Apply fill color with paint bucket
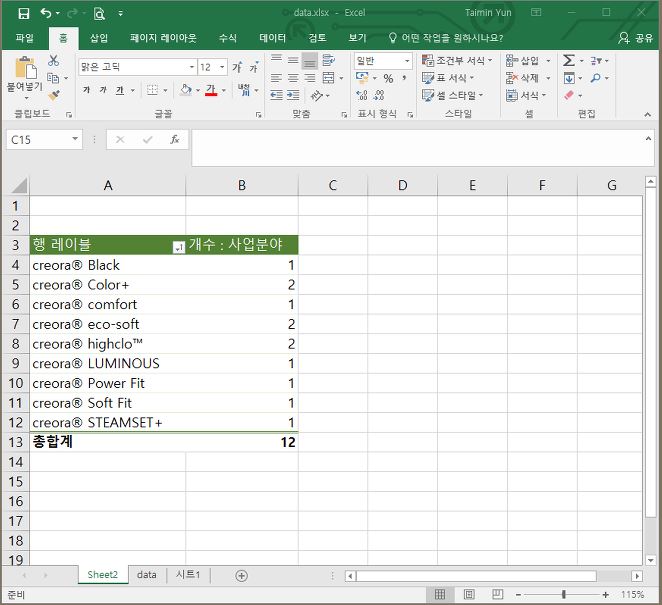This screenshot has width=662, height=605. click(x=185, y=90)
